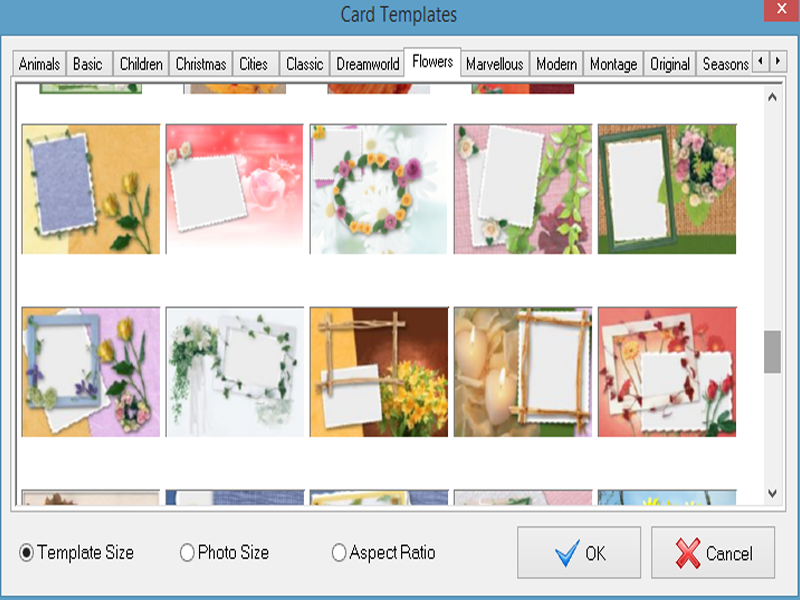Pick the pink fabric green vine template
The width and height of the screenshot is (800, 600).
coord(523,189)
